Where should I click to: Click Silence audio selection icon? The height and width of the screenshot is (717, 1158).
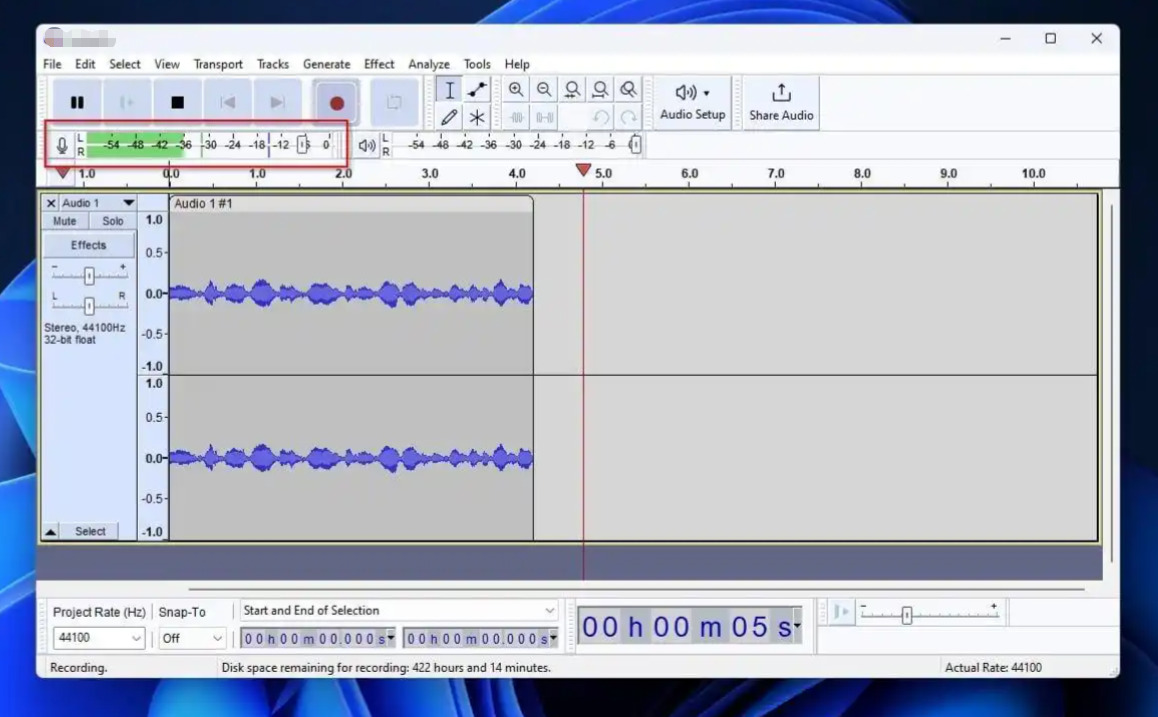click(545, 117)
